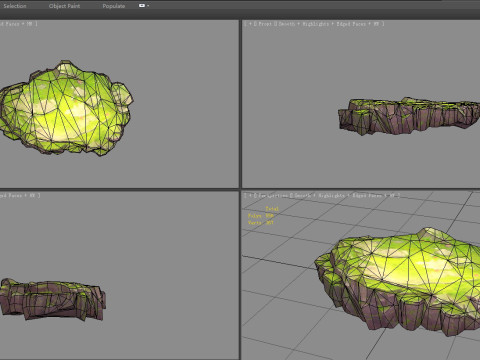Select the grassy island in the Perspective viewport
The height and width of the screenshot is (360, 480).
click(397, 281)
